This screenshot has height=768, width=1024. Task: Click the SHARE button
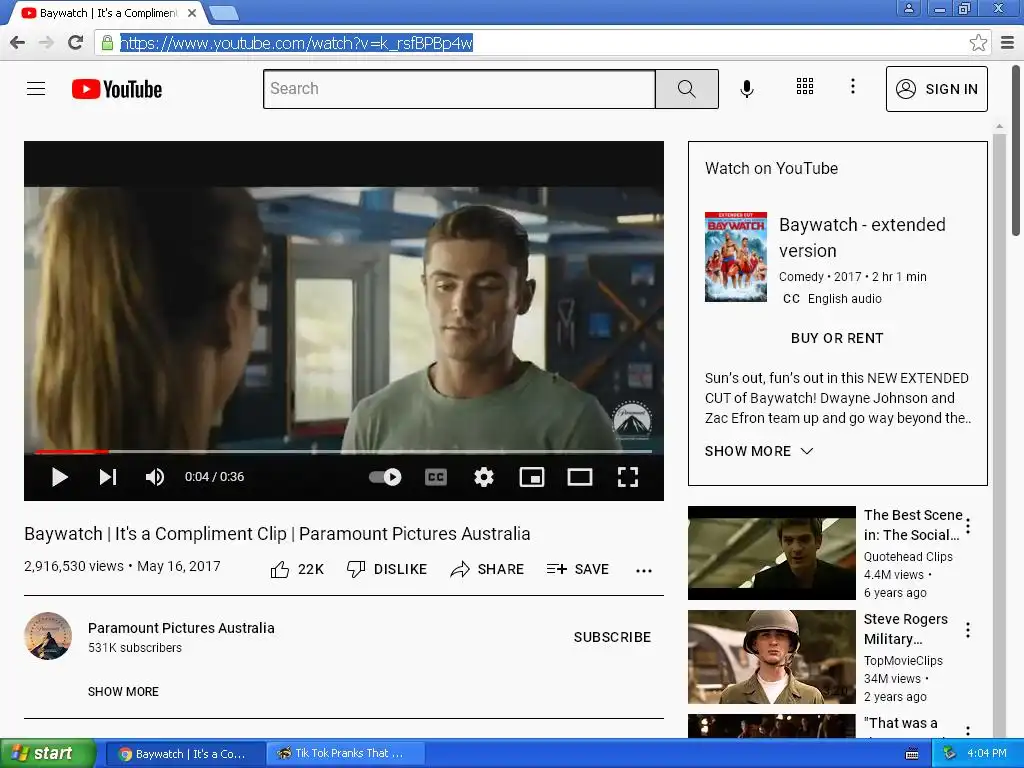point(487,569)
